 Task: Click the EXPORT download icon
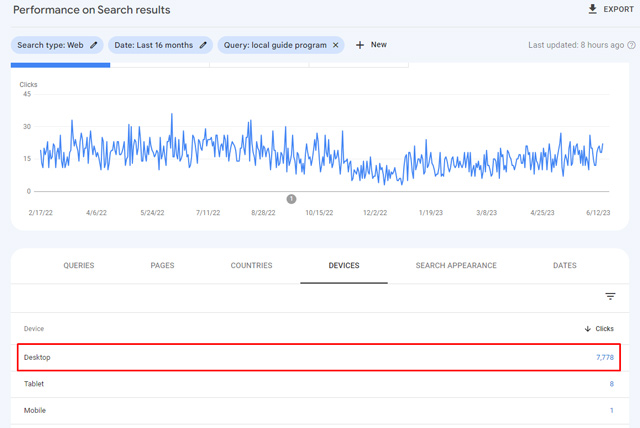(x=593, y=10)
